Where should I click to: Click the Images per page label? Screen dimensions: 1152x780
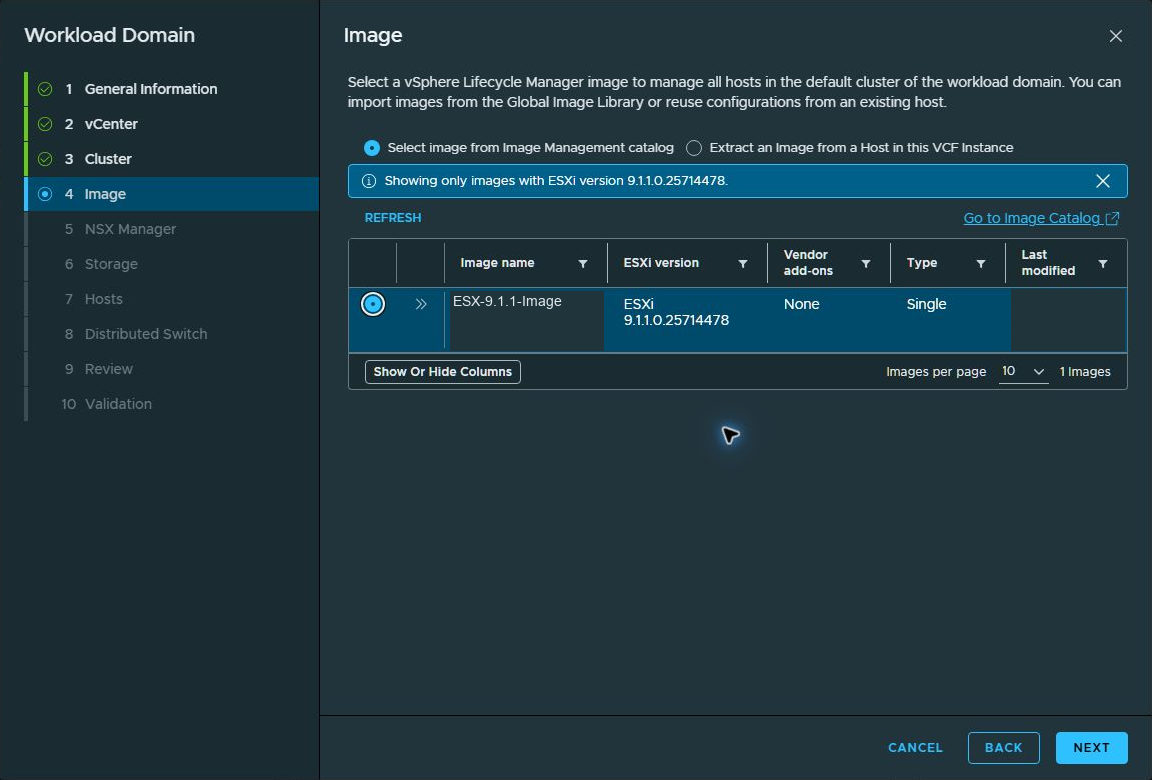coord(935,372)
